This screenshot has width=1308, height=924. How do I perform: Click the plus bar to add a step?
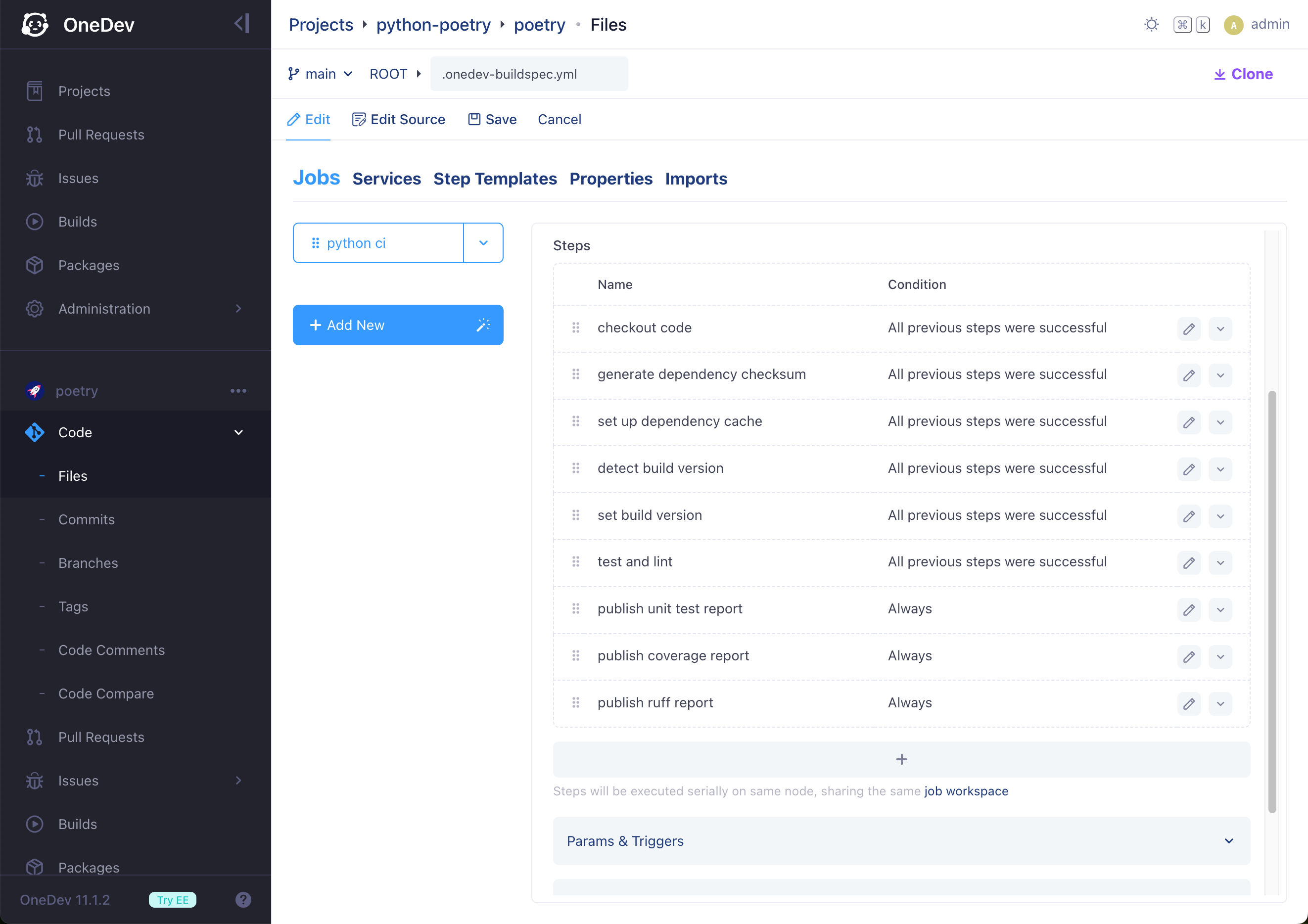tap(901, 759)
